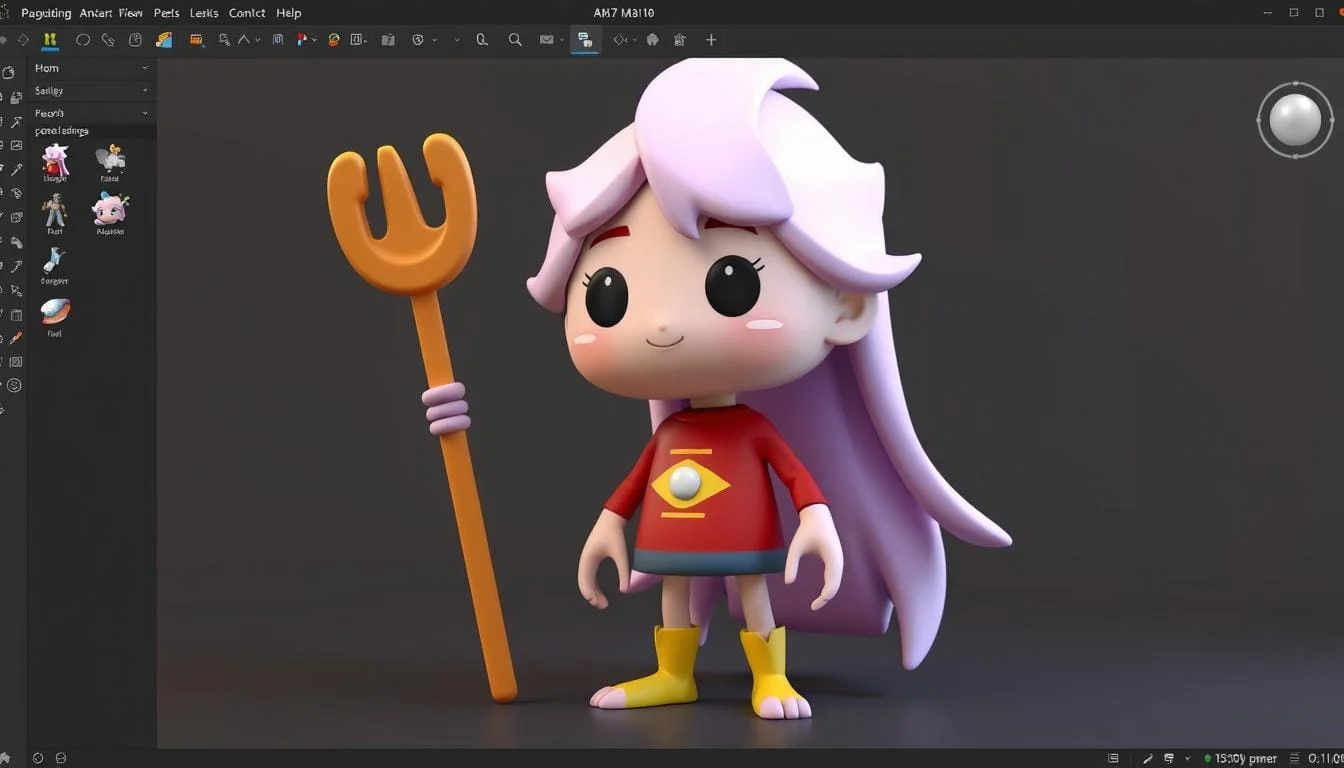Viewport: 1344px width, 768px height.
Task: Expand the Pecrb panel dropdown
Action: coord(145,113)
